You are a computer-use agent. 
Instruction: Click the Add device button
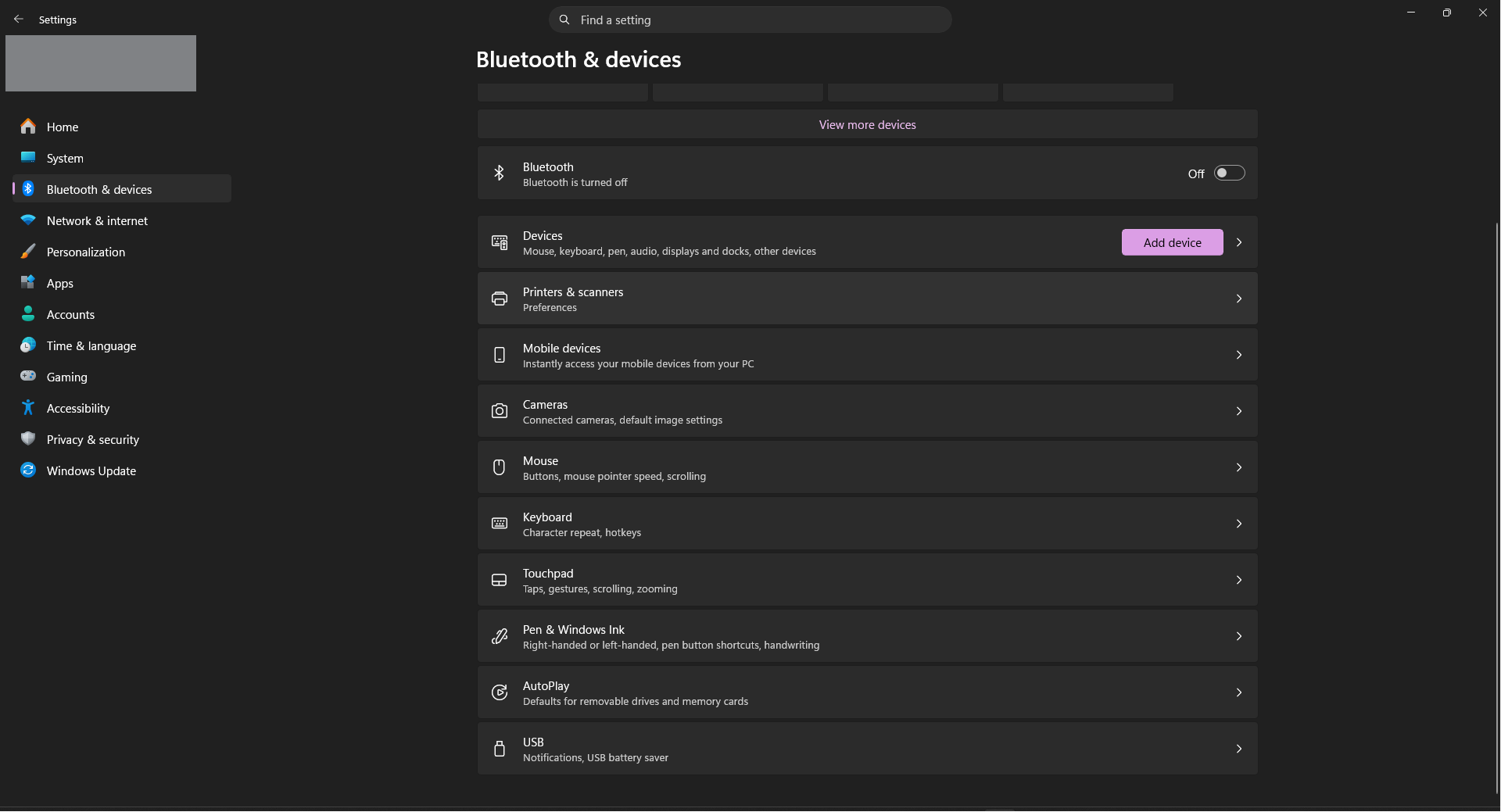point(1172,242)
